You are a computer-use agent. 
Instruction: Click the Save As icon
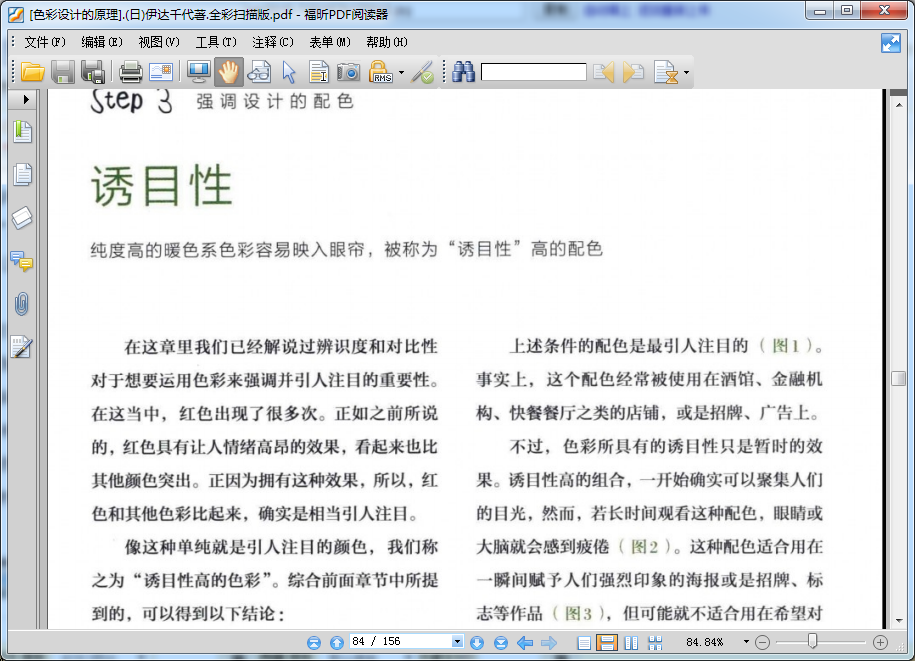(93, 72)
